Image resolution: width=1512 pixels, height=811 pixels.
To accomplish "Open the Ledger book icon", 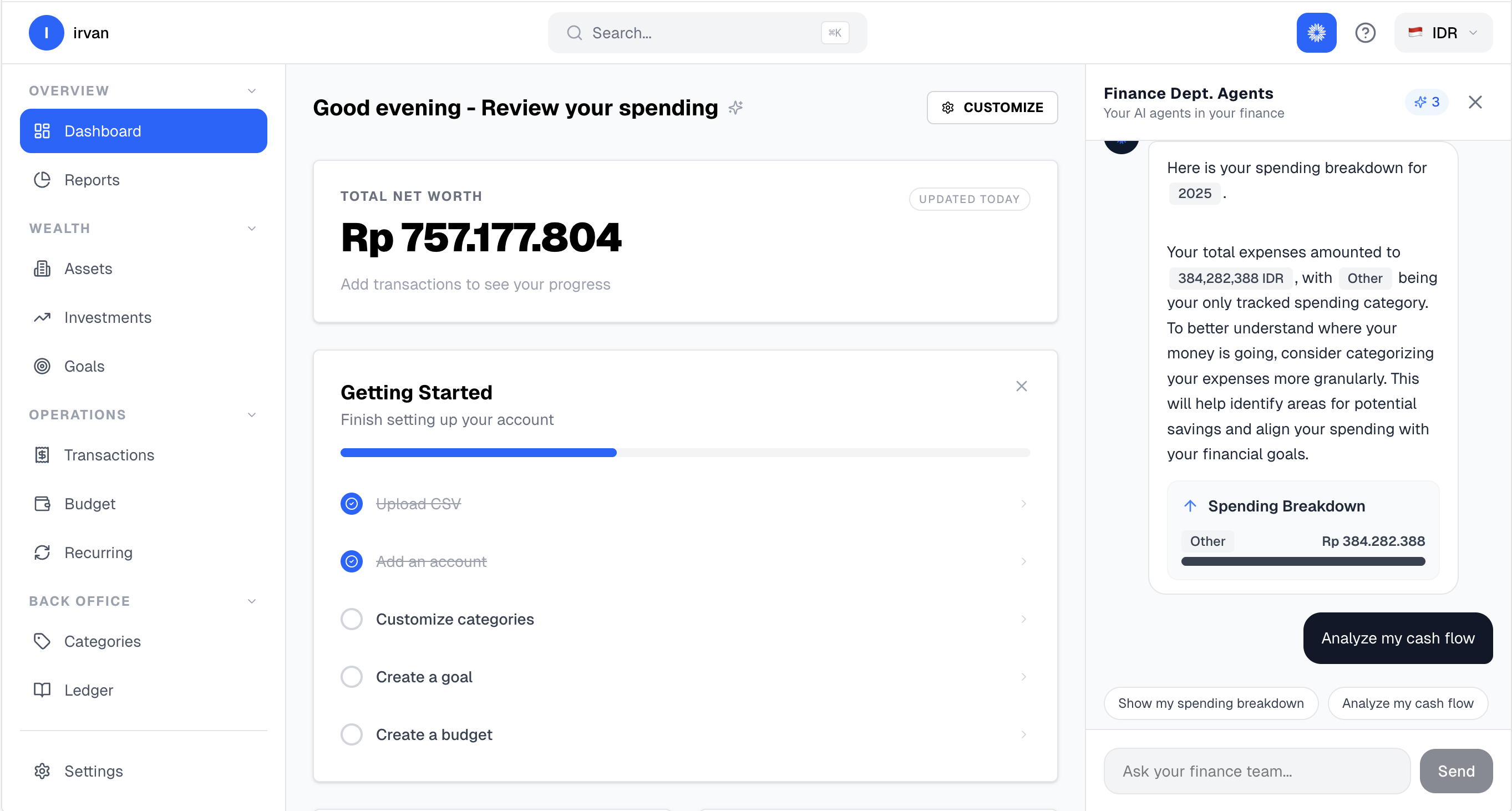I will pyautogui.click(x=42, y=690).
